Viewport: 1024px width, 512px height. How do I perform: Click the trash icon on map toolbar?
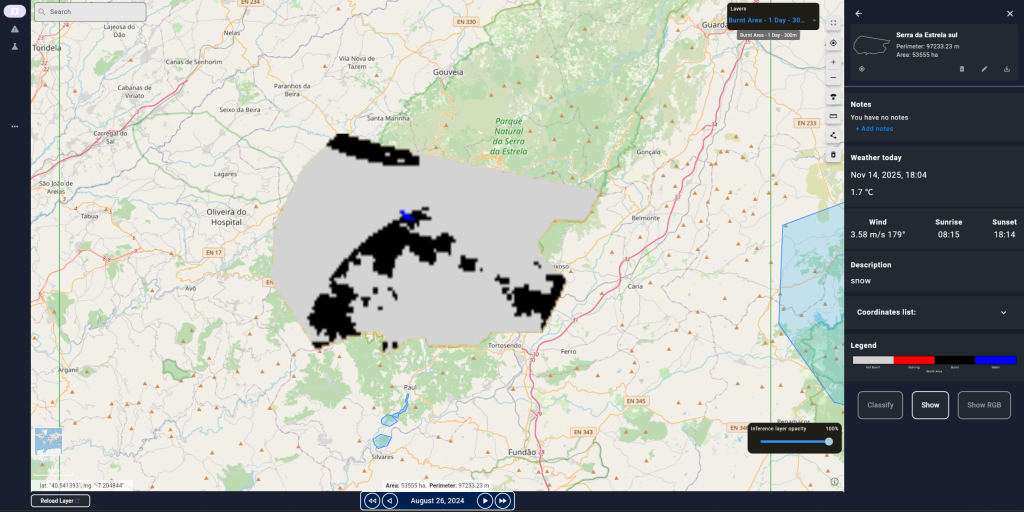pos(833,155)
